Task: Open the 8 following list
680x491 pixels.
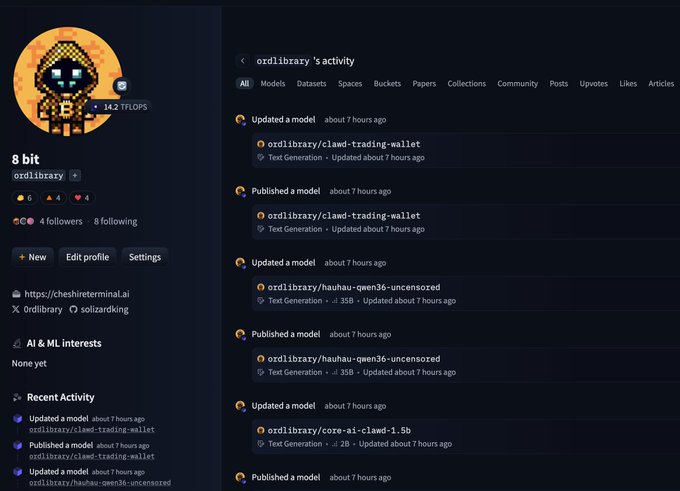Action: [x=115, y=221]
